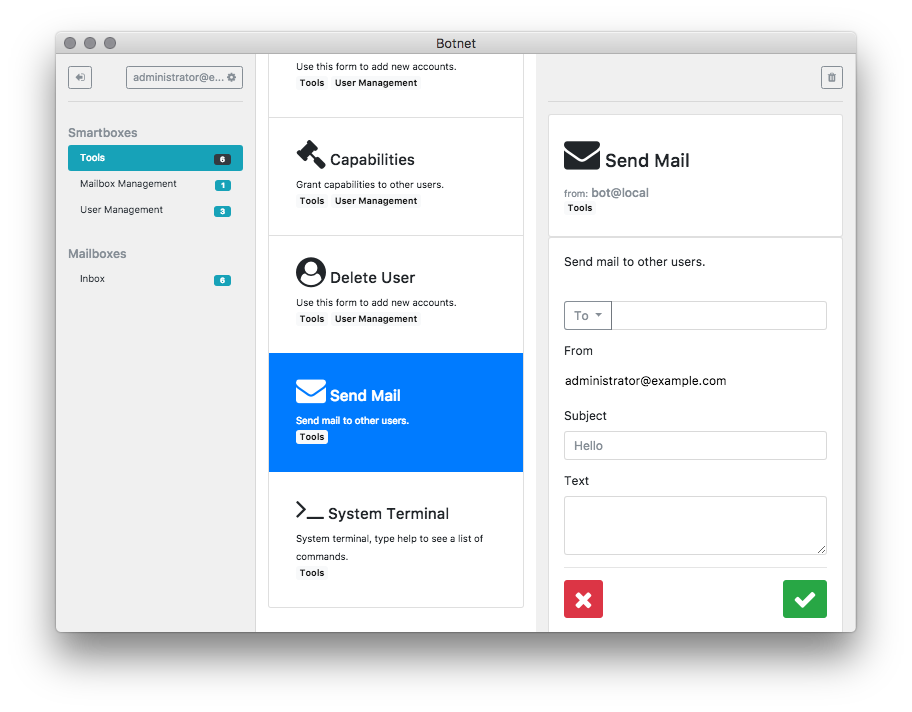This screenshot has width=912, height=712.
Task: Click the Tools tag under Delete User
Action: coord(312,319)
